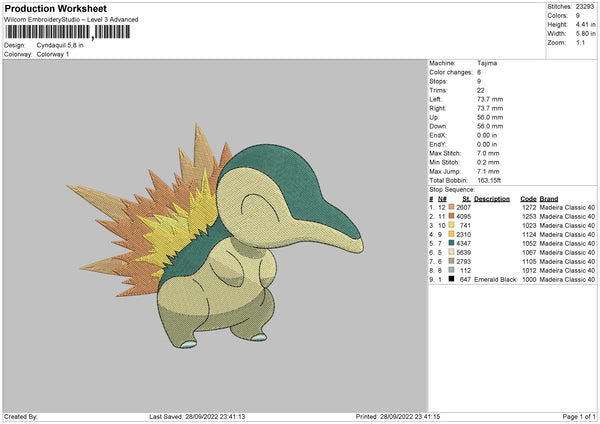Click the 'Code' column header
This screenshot has height=424, width=600.
528,199
